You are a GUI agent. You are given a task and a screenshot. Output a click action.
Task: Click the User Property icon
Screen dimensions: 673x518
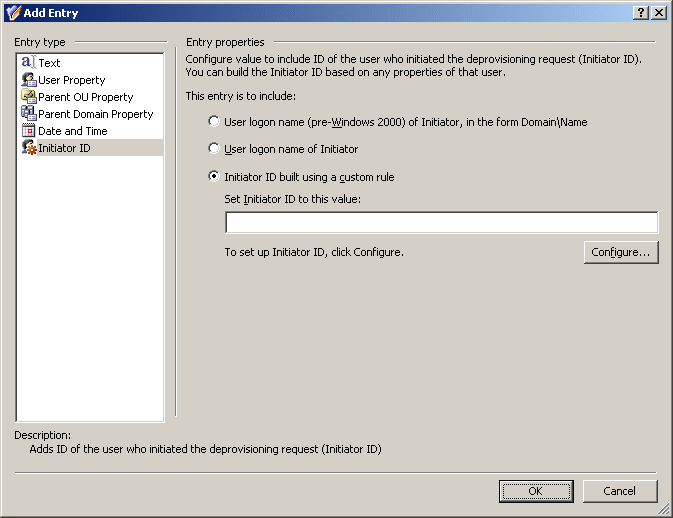coord(29,80)
